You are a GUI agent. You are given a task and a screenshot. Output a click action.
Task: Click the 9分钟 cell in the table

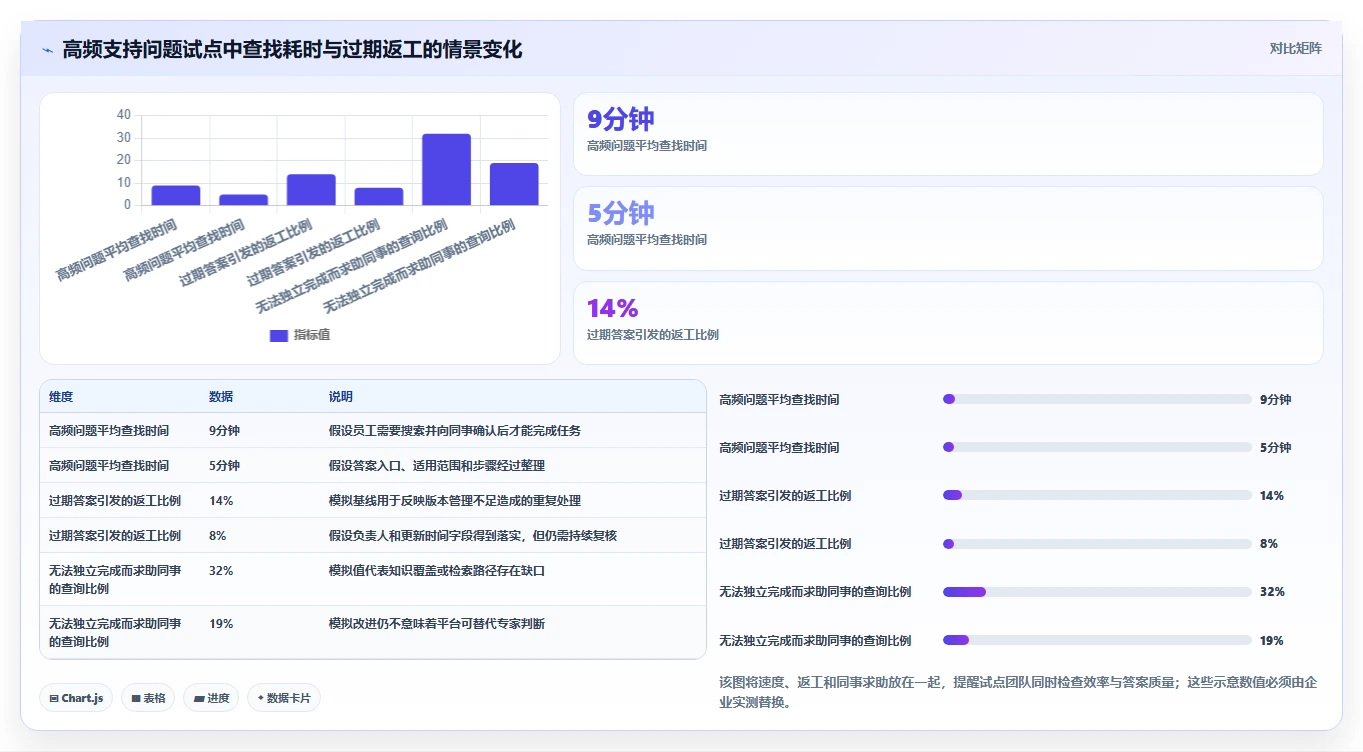pyautogui.click(x=224, y=431)
